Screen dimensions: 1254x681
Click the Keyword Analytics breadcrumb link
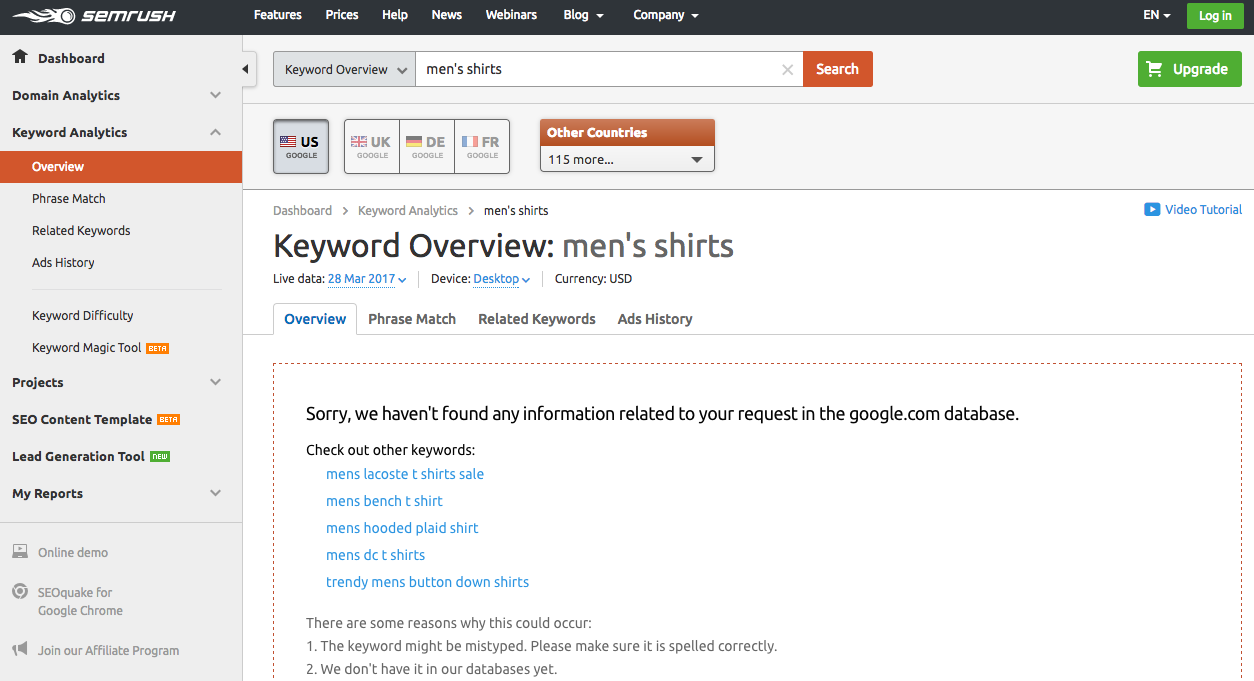click(408, 211)
